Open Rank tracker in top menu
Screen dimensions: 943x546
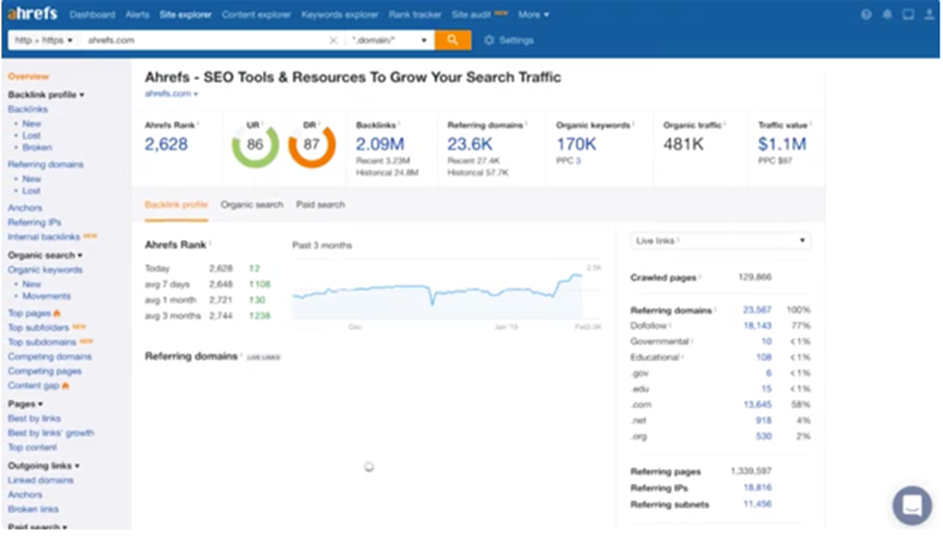tap(415, 14)
